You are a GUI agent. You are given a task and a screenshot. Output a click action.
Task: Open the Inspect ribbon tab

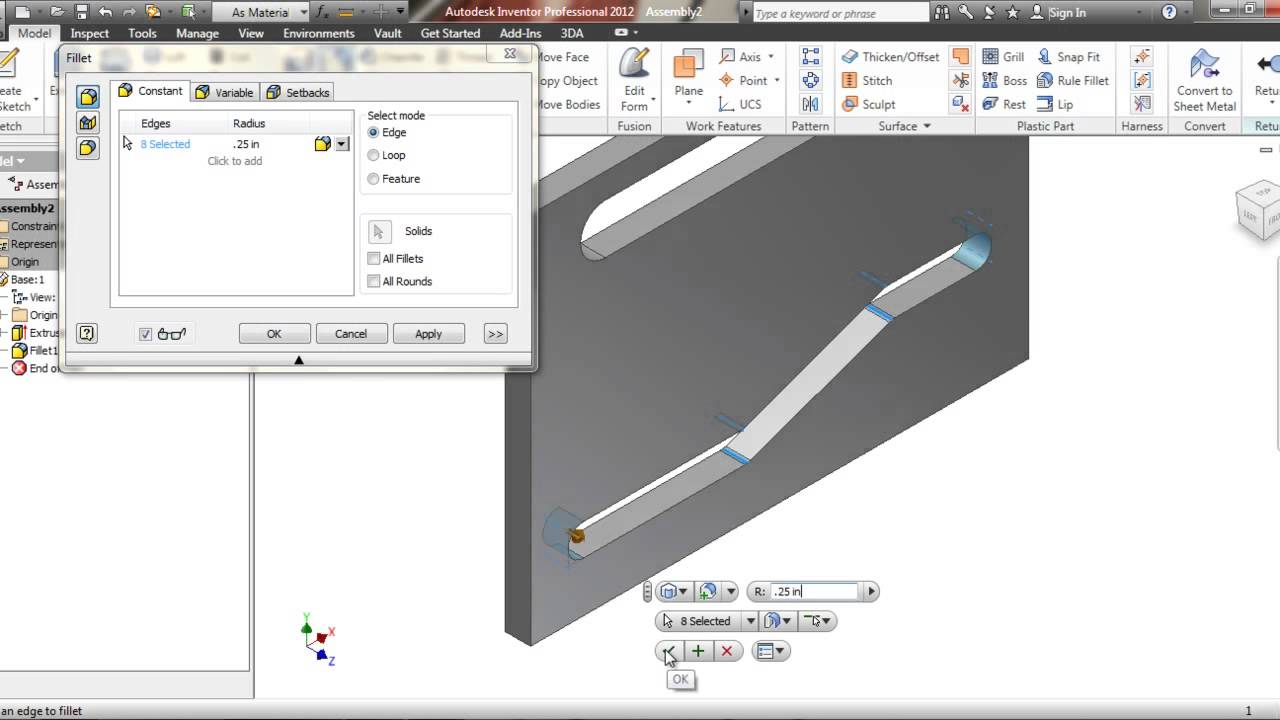point(89,33)
